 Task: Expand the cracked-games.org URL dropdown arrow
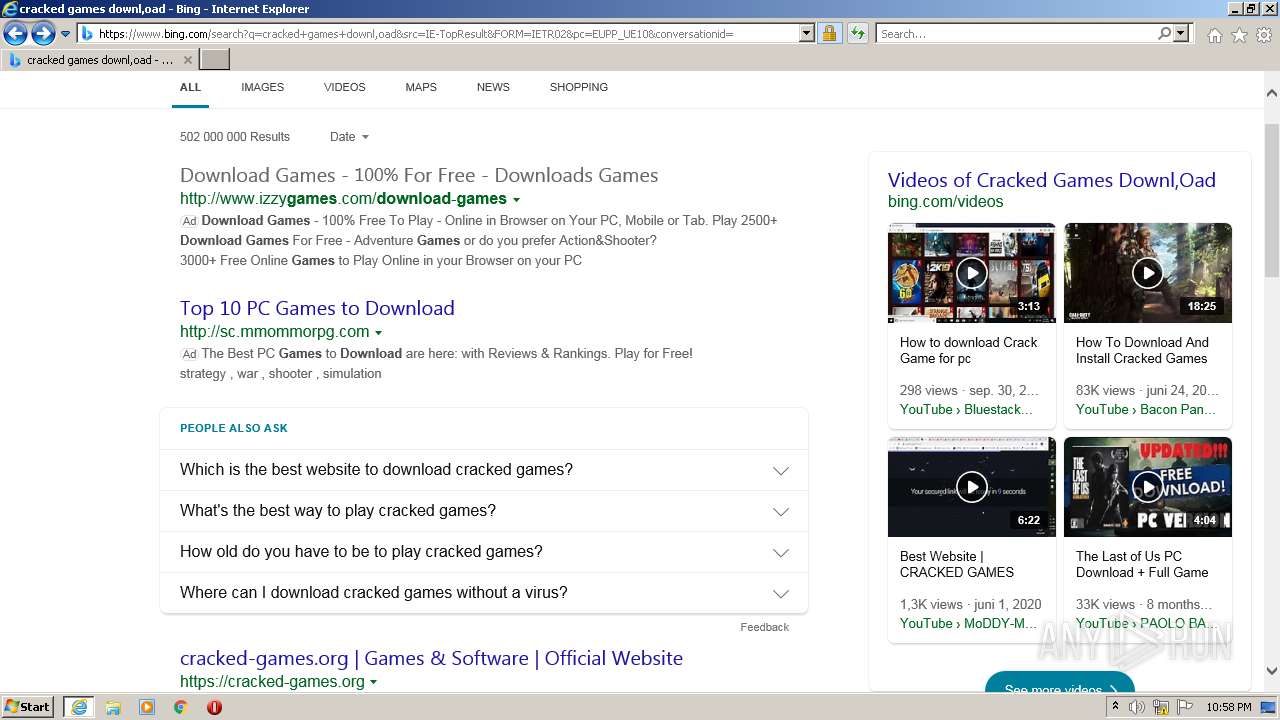[x=373, y=683]
